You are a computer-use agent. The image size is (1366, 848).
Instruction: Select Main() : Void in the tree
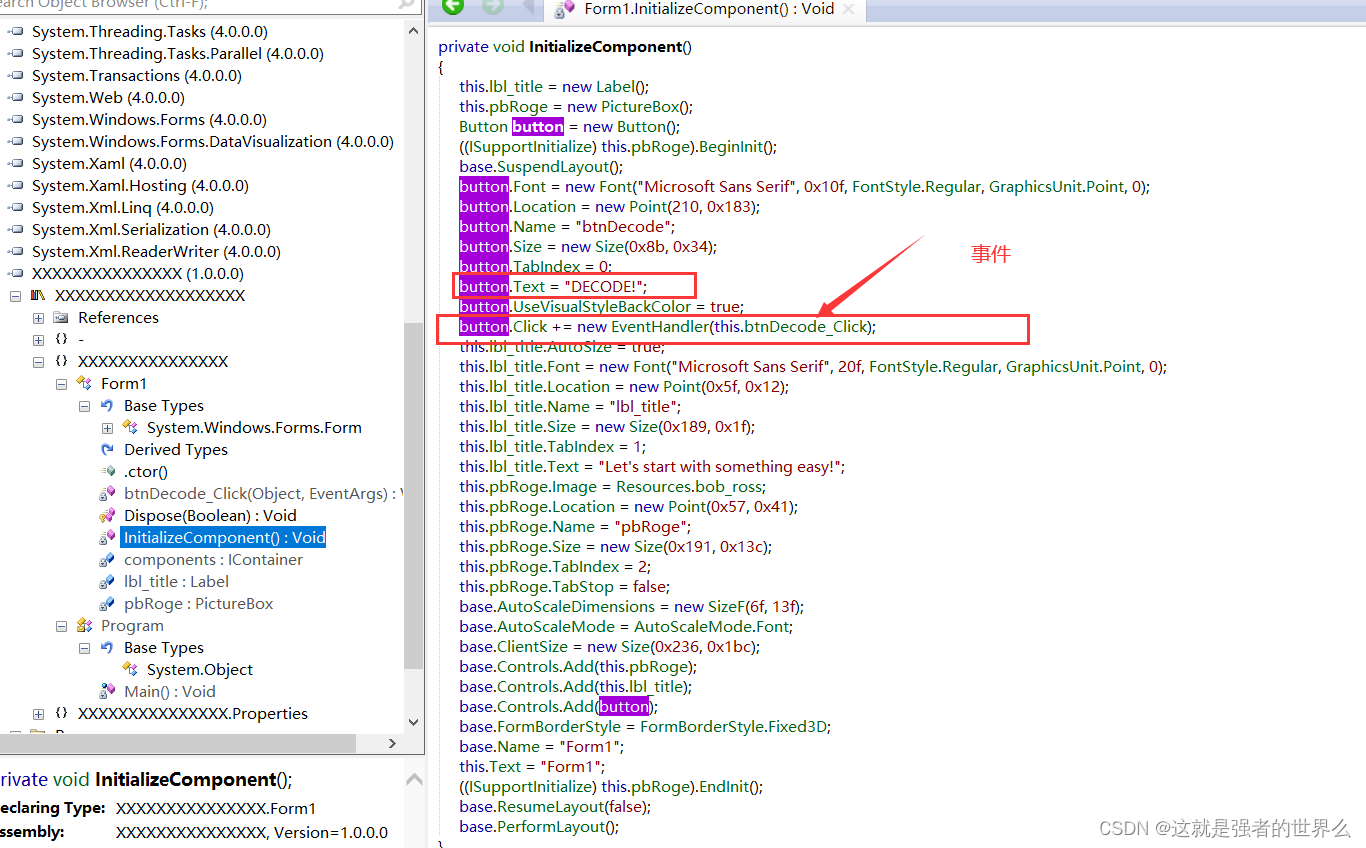tap(169, 692)
